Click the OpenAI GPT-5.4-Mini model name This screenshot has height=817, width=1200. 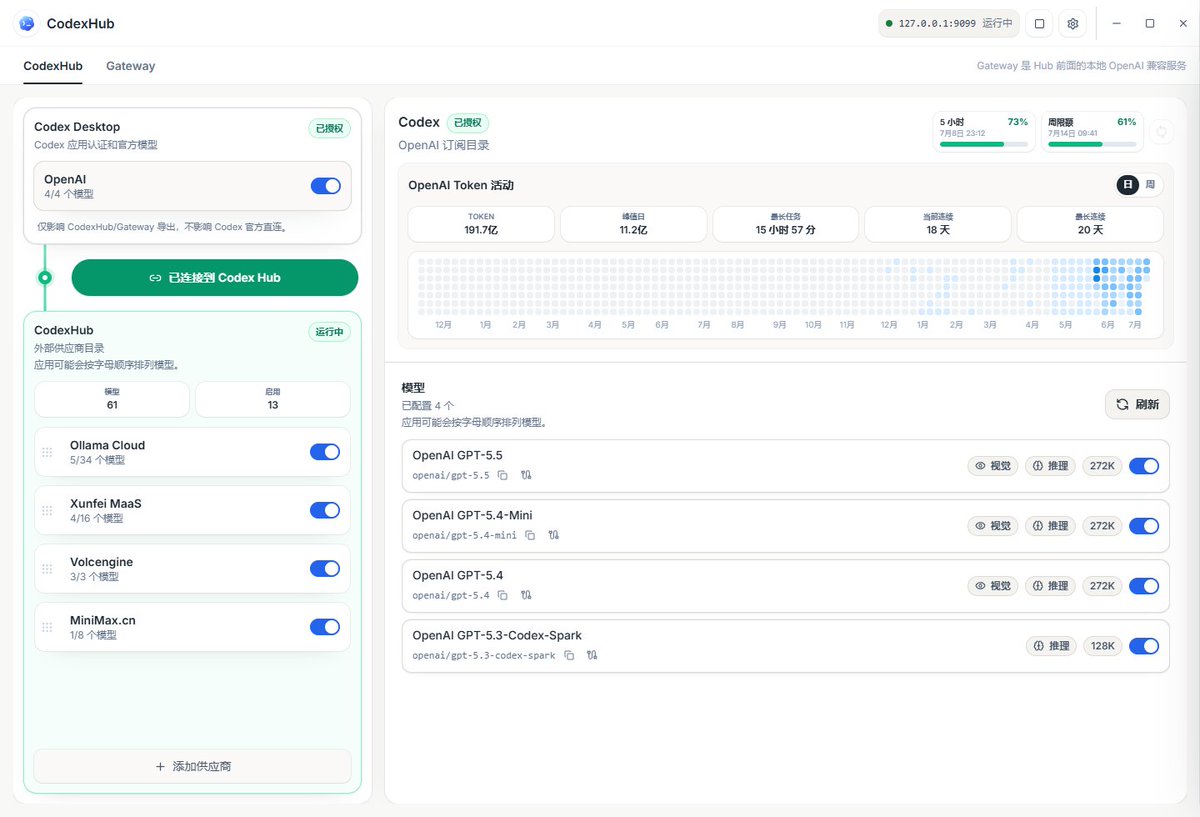pyautogui.click(x=472, y=516)
